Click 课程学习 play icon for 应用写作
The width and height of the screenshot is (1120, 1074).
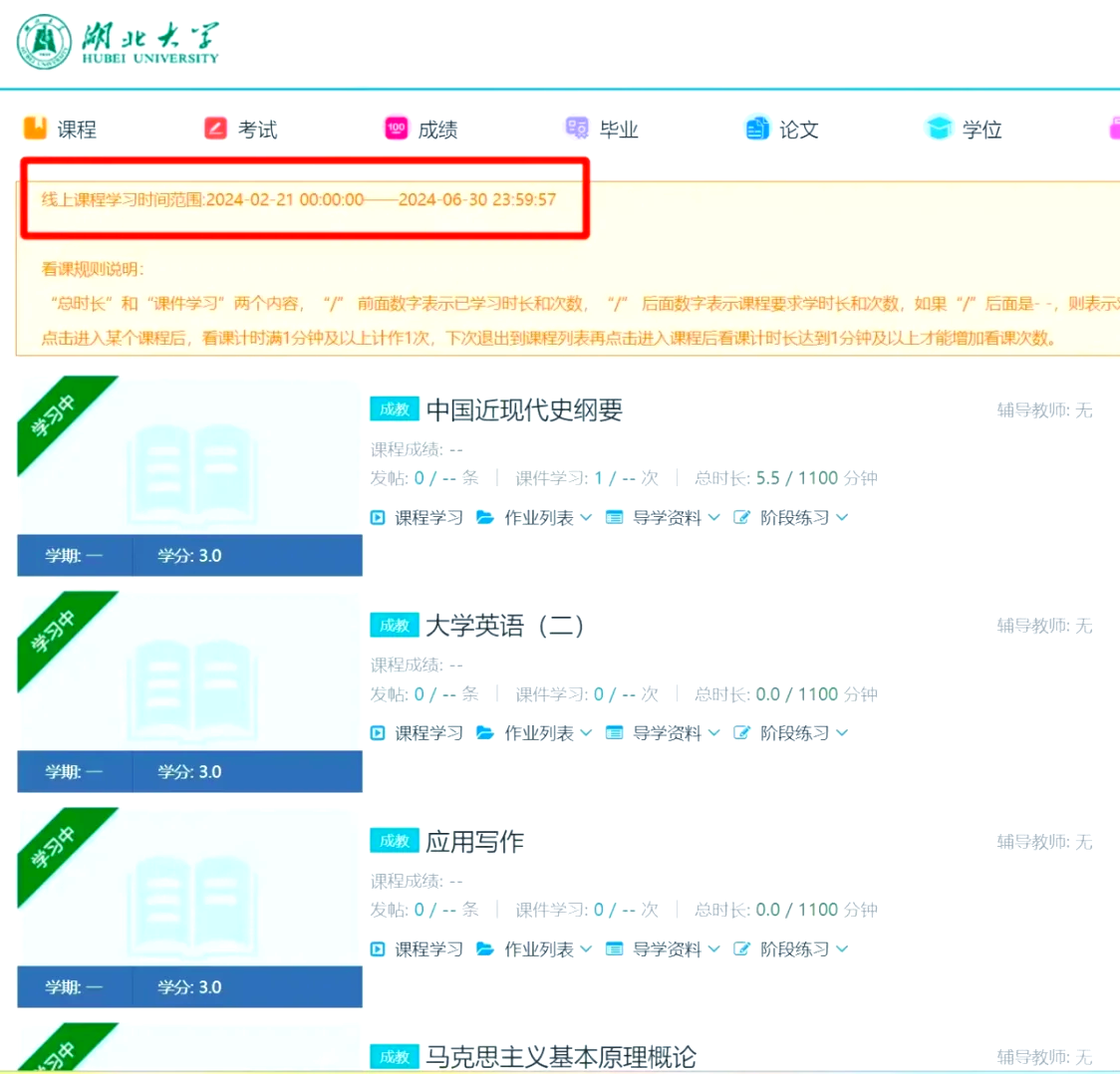tap(378, 949)
